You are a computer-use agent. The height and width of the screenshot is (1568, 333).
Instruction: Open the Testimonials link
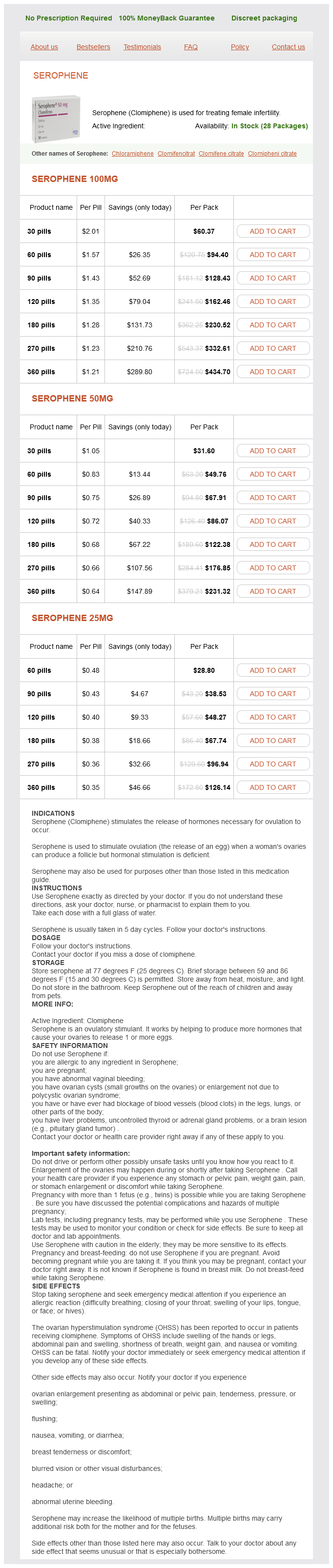point(142,47)
